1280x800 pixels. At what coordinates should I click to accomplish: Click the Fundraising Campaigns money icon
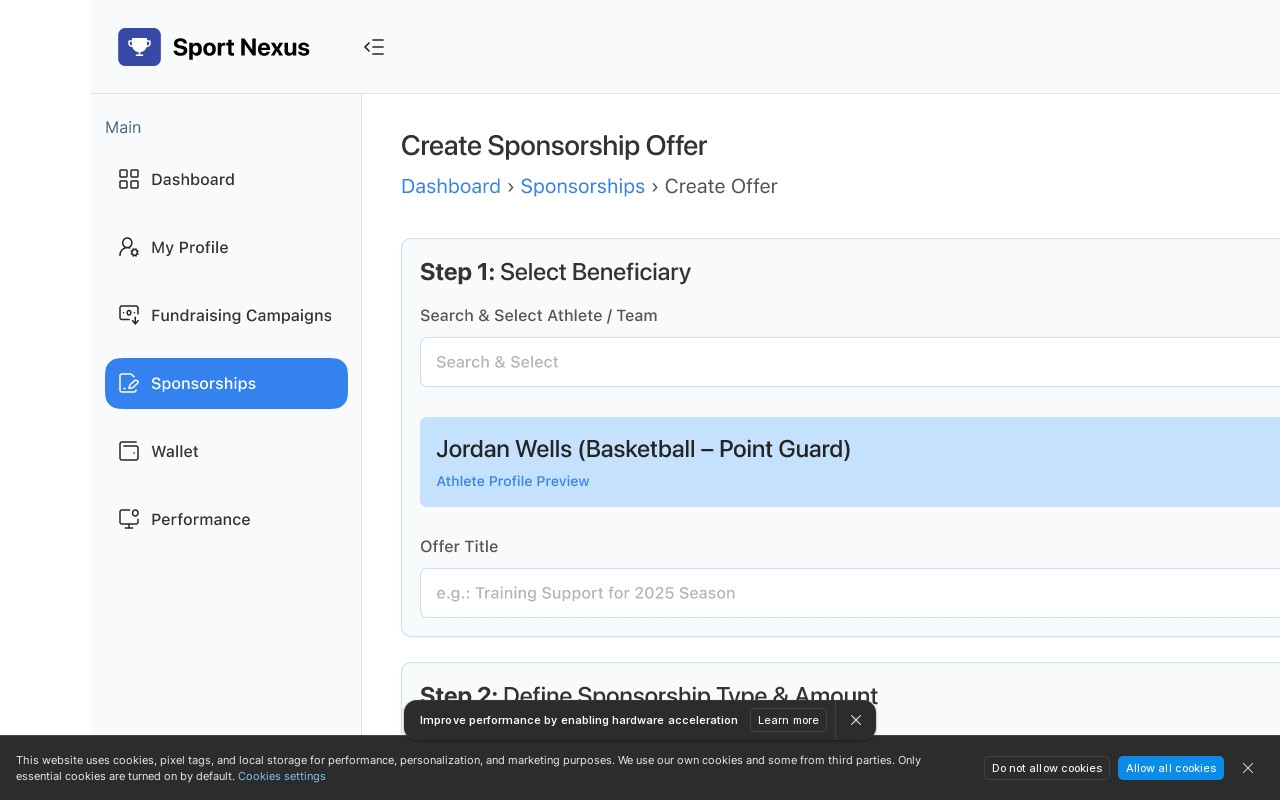point(129,315)
